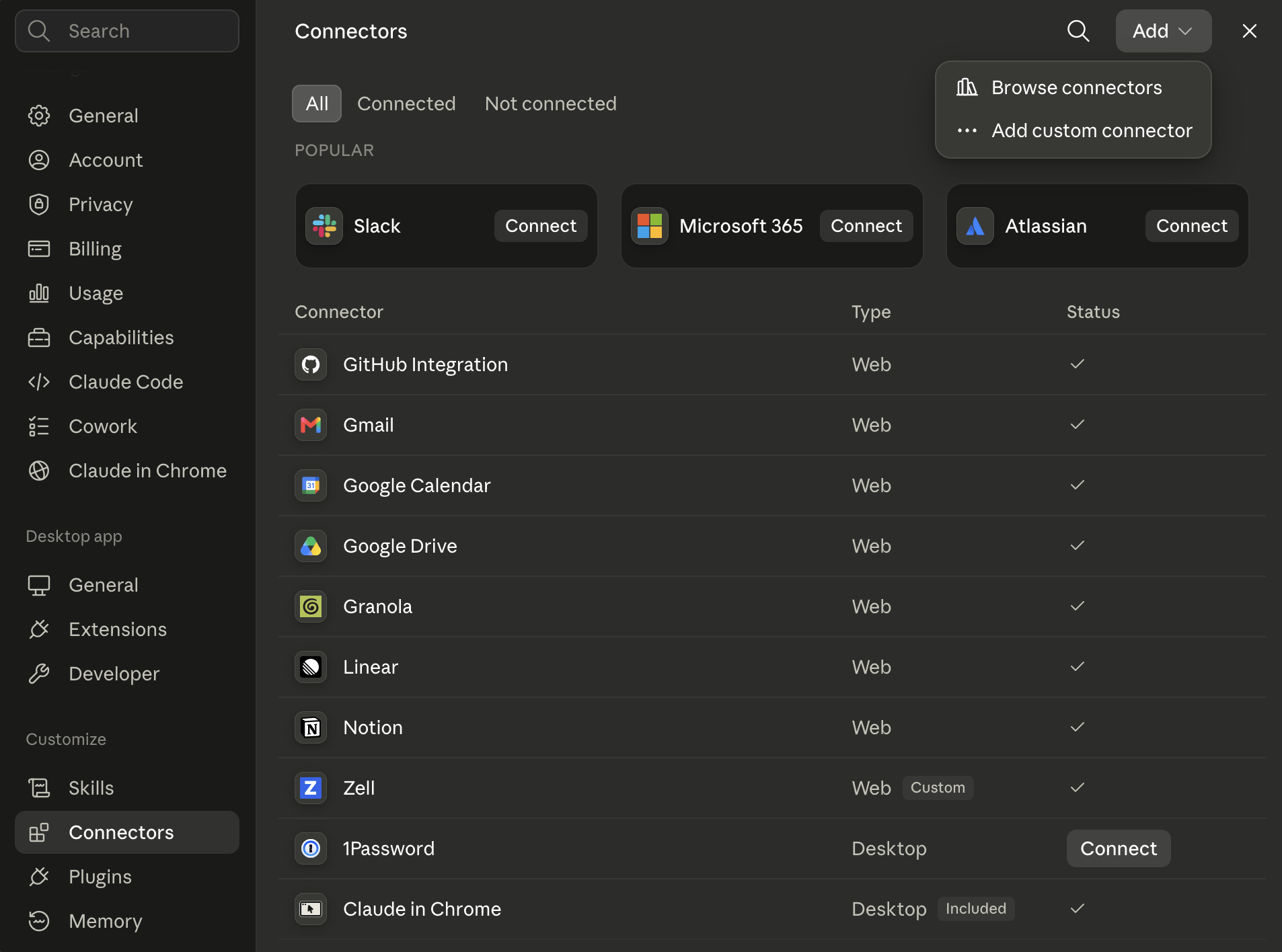Click the Type column header

point(871,312)
